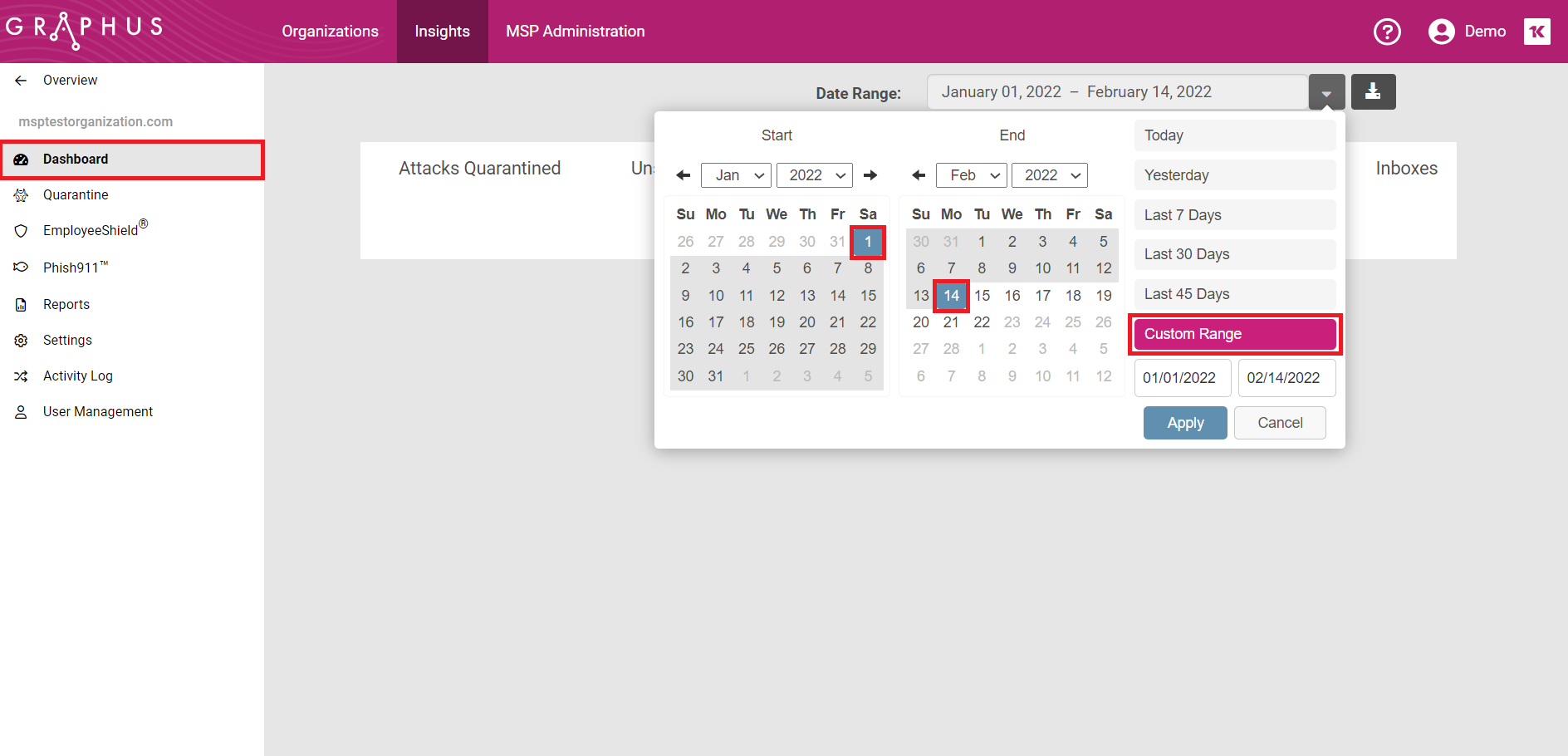Click the EmployeeShield shield icon
This screenshot has height=756, width=1568.
tap(22, 231)
